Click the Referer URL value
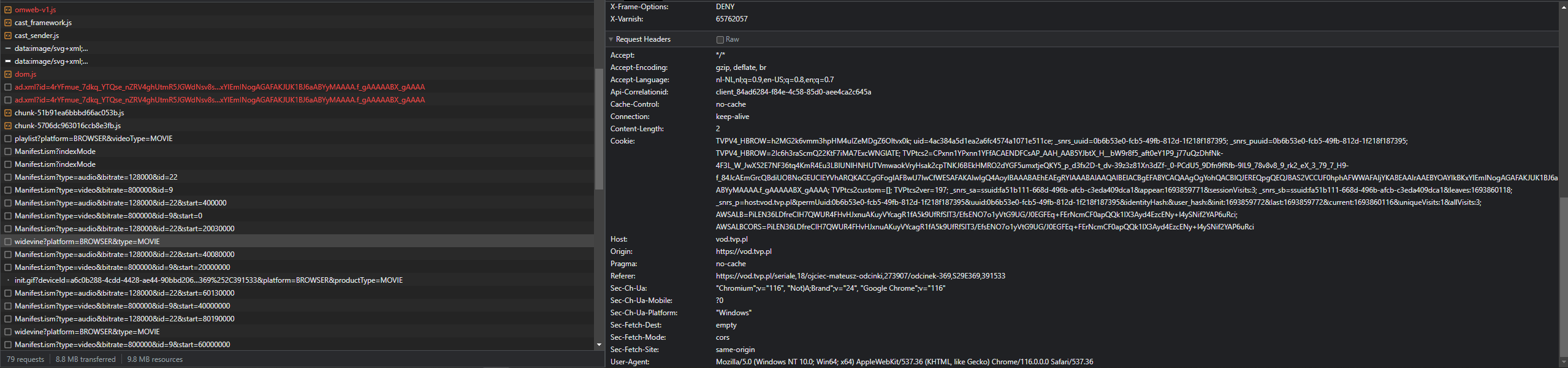This screenshot has width=1568, height=368. coord(860,276)
